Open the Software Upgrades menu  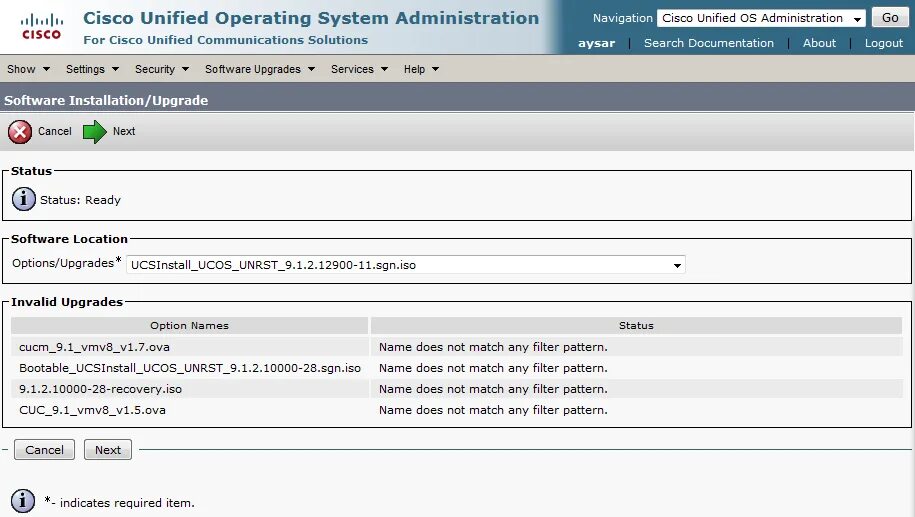click(x=260, y=69)
